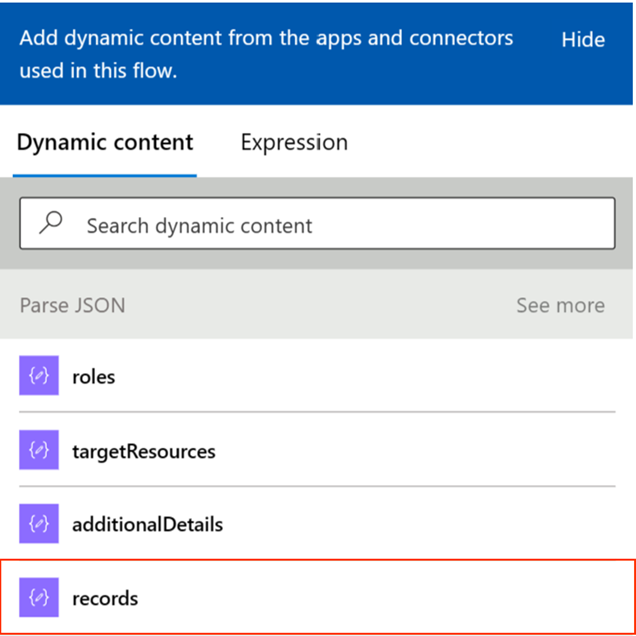Choose the targetResources text label
Viewport: 636px width, 636px height.
144,451
